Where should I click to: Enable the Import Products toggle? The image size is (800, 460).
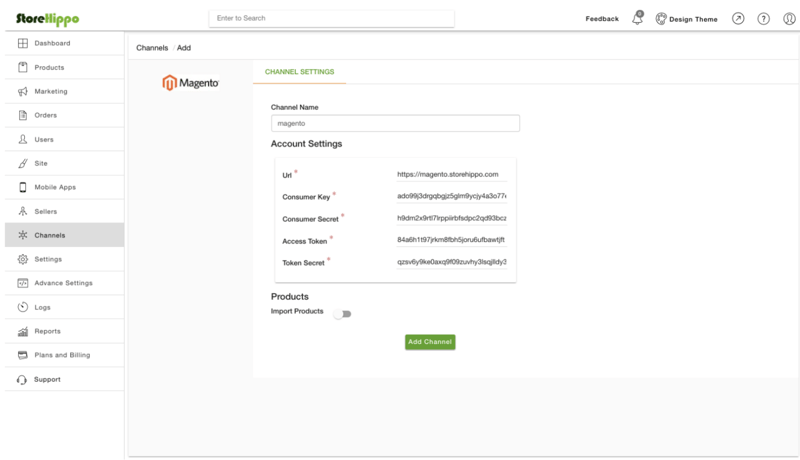tap(342, 314)
